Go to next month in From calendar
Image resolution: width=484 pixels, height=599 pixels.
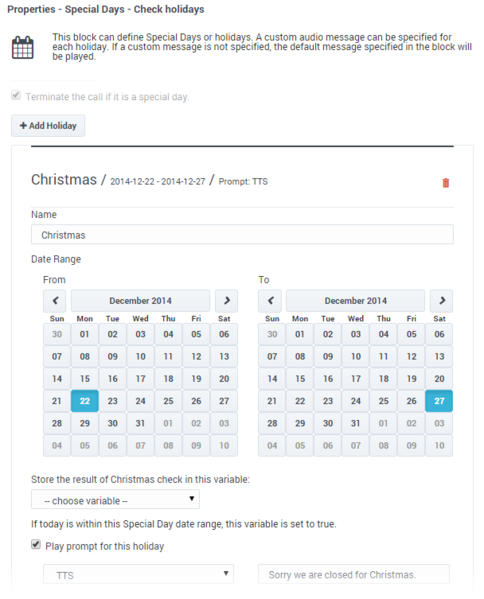point(226,301)
